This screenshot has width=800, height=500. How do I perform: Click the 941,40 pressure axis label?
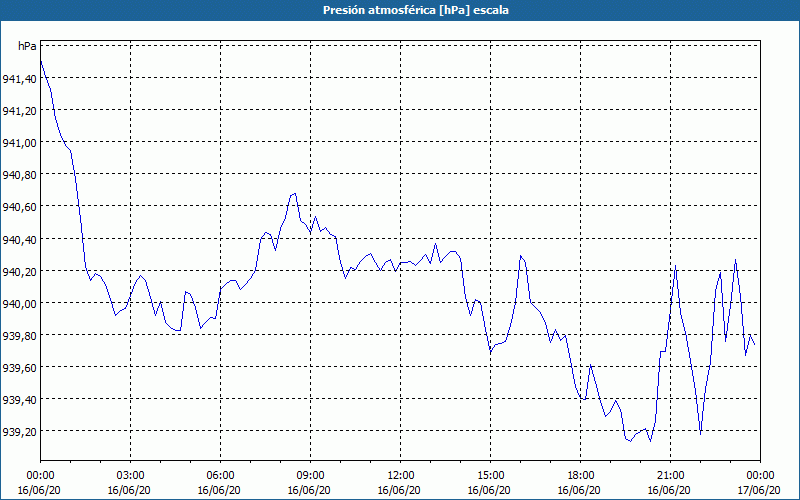[x=19, y=79]
